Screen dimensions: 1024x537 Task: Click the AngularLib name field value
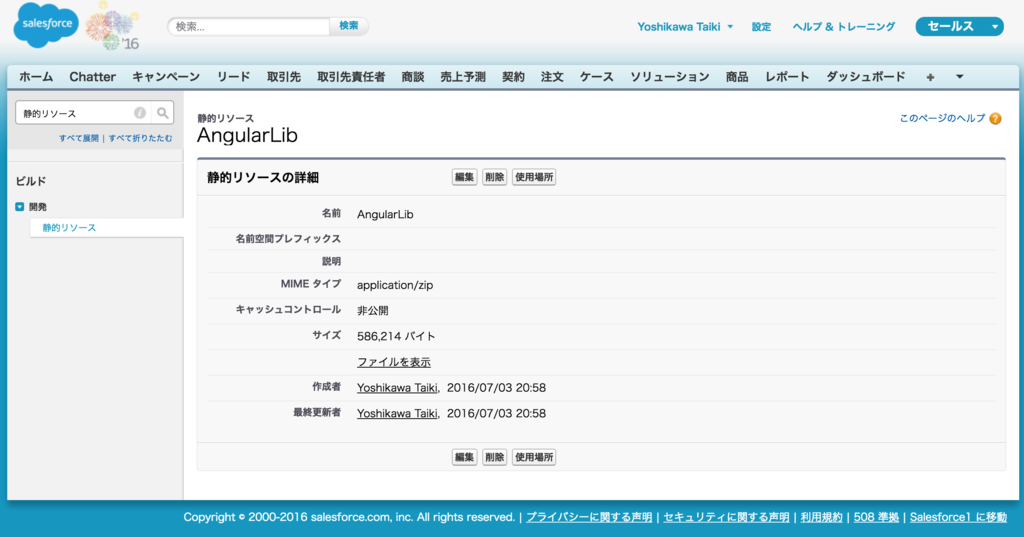385,214
